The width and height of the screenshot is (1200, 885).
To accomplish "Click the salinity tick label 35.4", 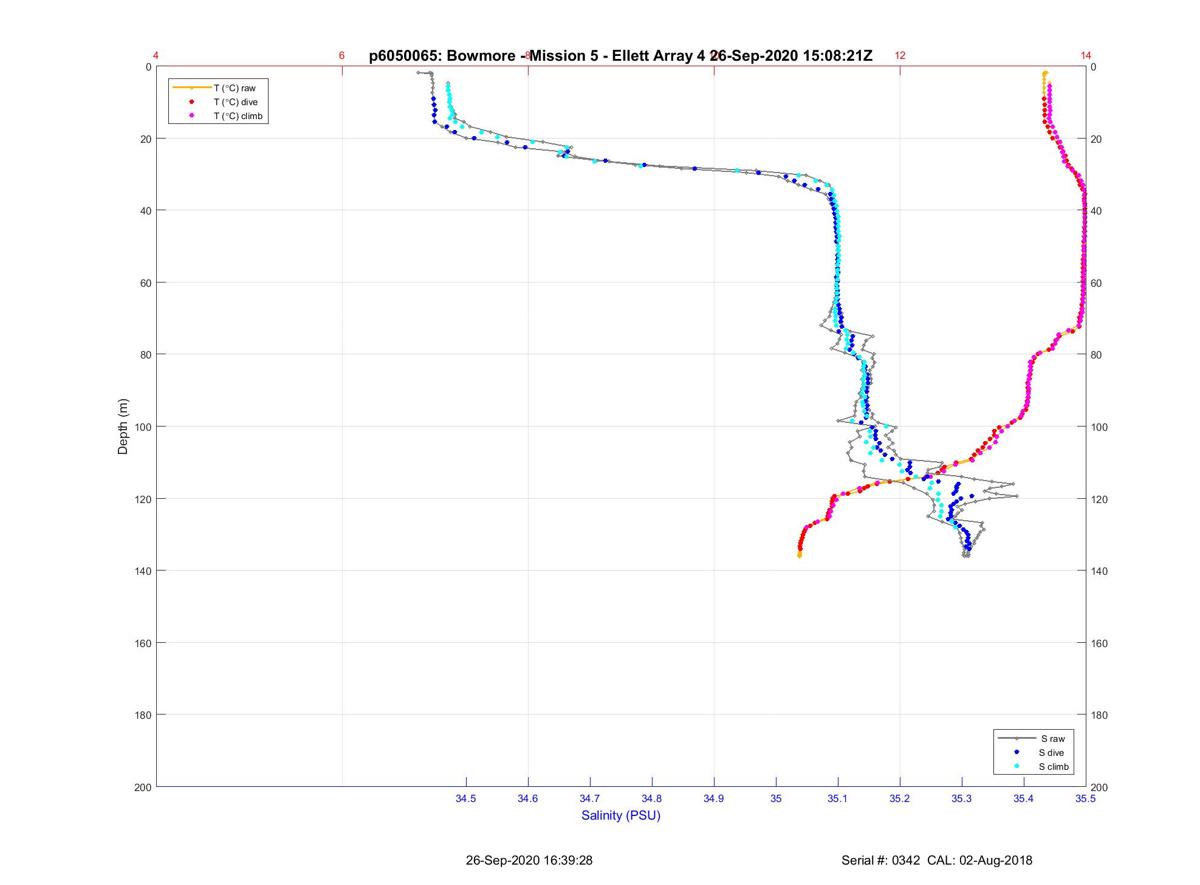I will pyautogui.click(x=1024, y=798).
